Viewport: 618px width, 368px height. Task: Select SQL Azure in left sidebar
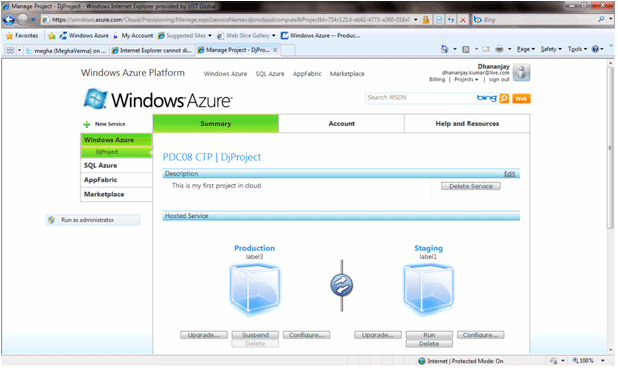click(116, 165)
